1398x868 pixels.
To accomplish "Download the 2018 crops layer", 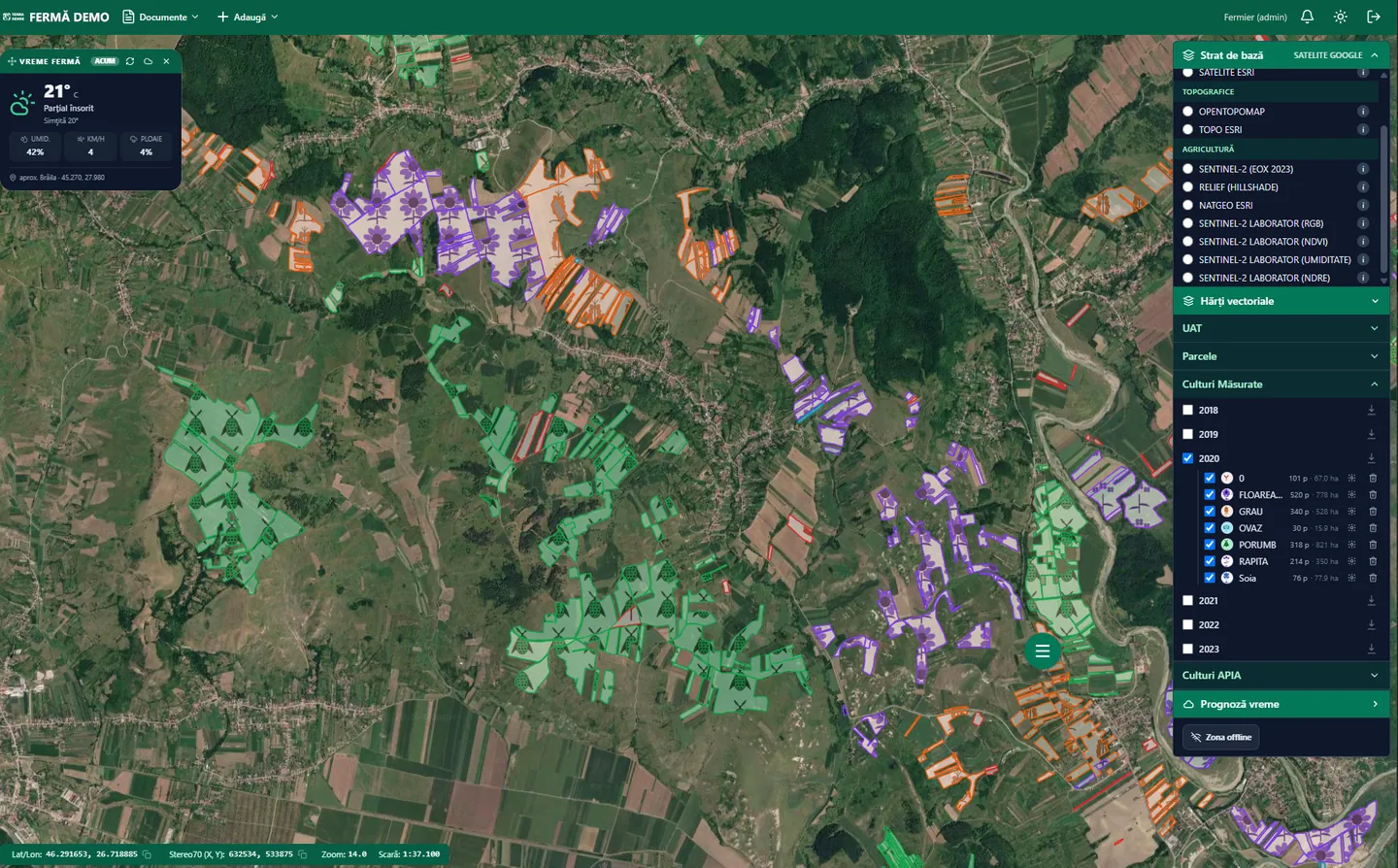I will (x=1372, y=411).
